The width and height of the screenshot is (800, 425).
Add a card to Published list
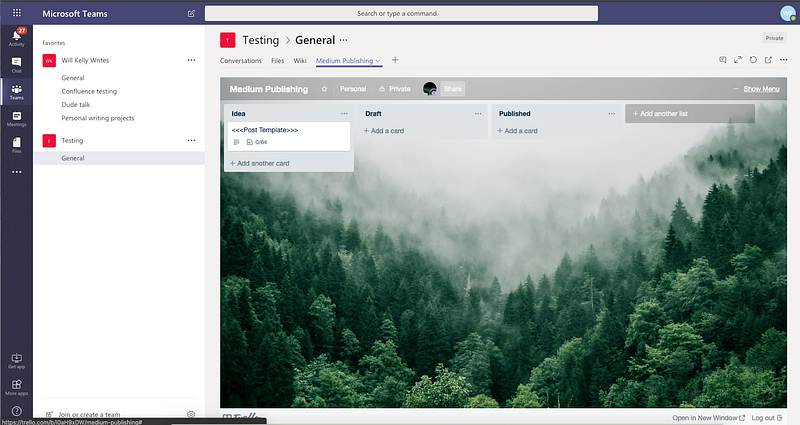tap(517, 131)
